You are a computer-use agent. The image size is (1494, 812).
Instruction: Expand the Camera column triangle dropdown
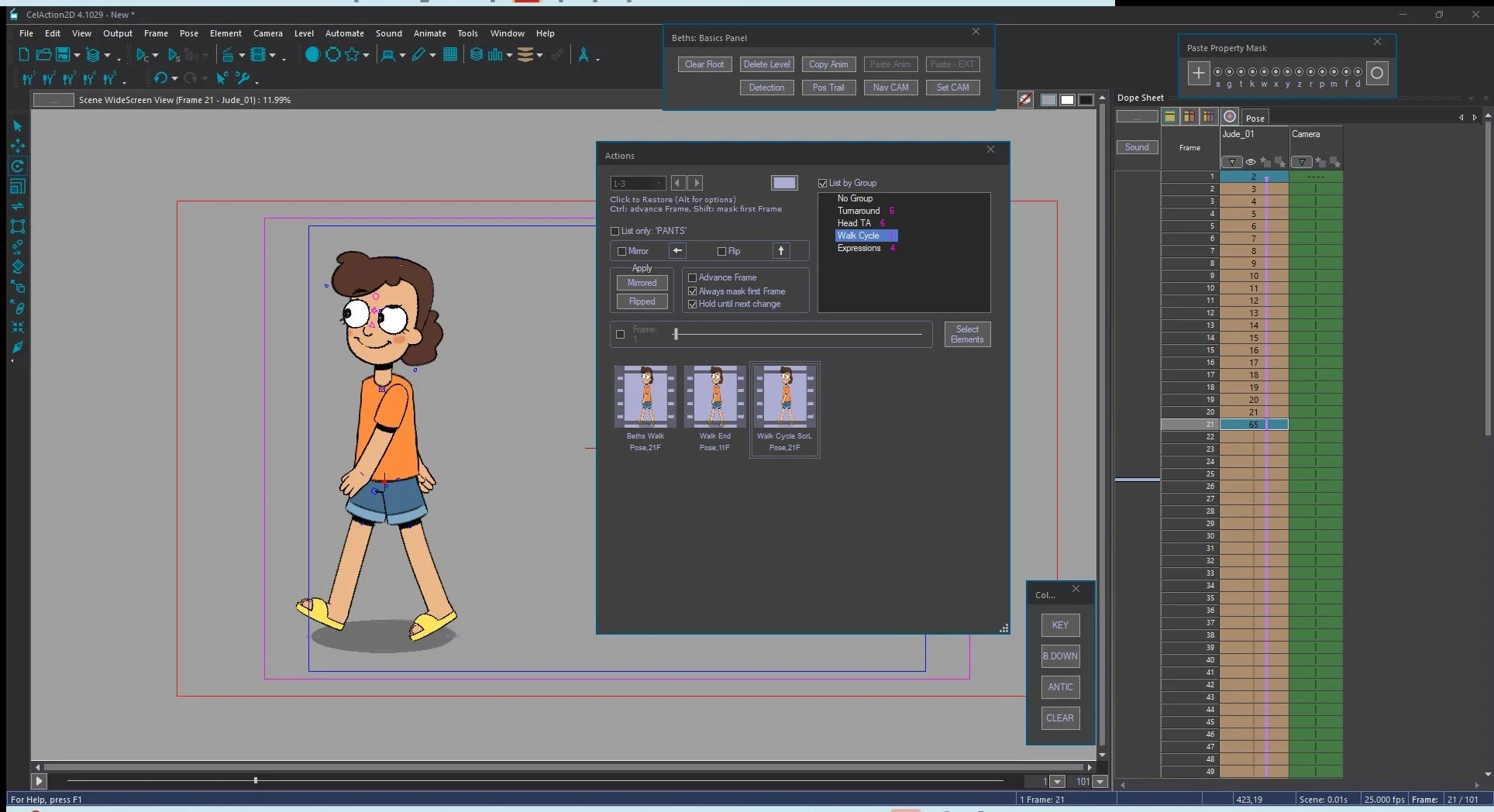point(1302,162)
